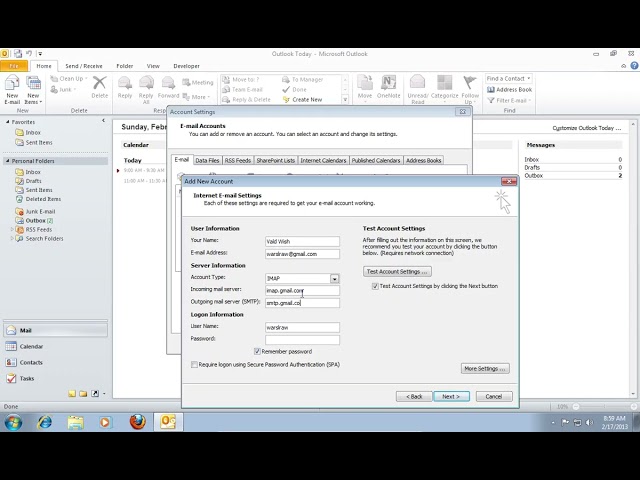Screen dimensions: 640x480
Task: Click the Back button
Action: pyautogui.click(x=414, y=396)
